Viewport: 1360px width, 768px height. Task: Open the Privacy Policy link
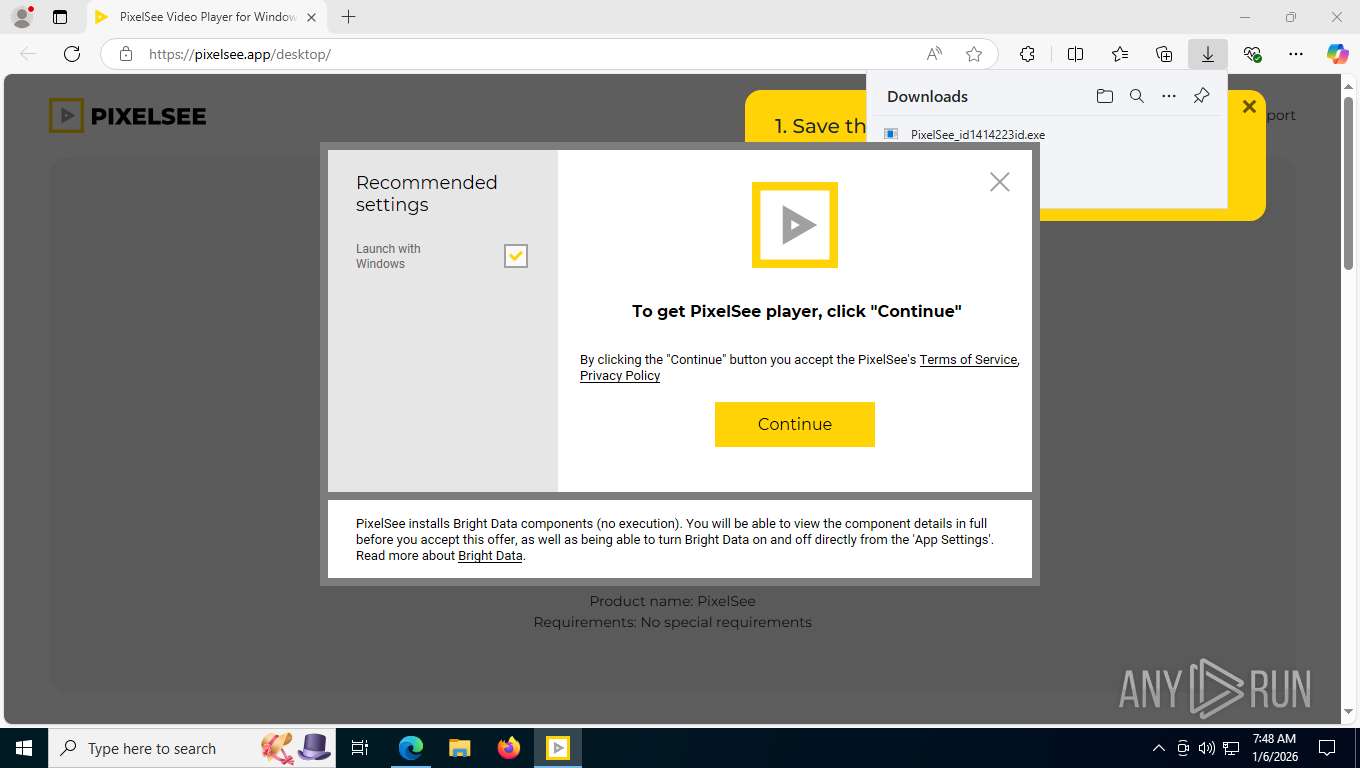click(620, 376)
